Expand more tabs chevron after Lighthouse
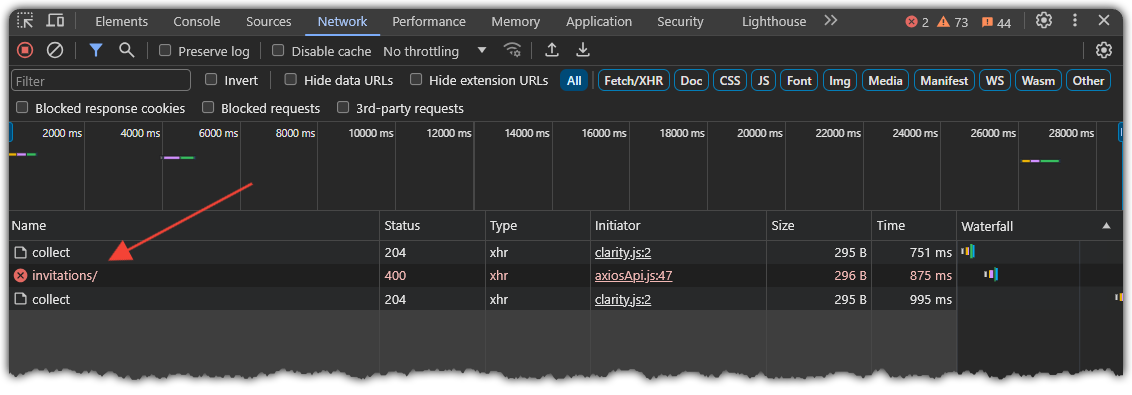The image size is (1132, 395). point(830,21)
